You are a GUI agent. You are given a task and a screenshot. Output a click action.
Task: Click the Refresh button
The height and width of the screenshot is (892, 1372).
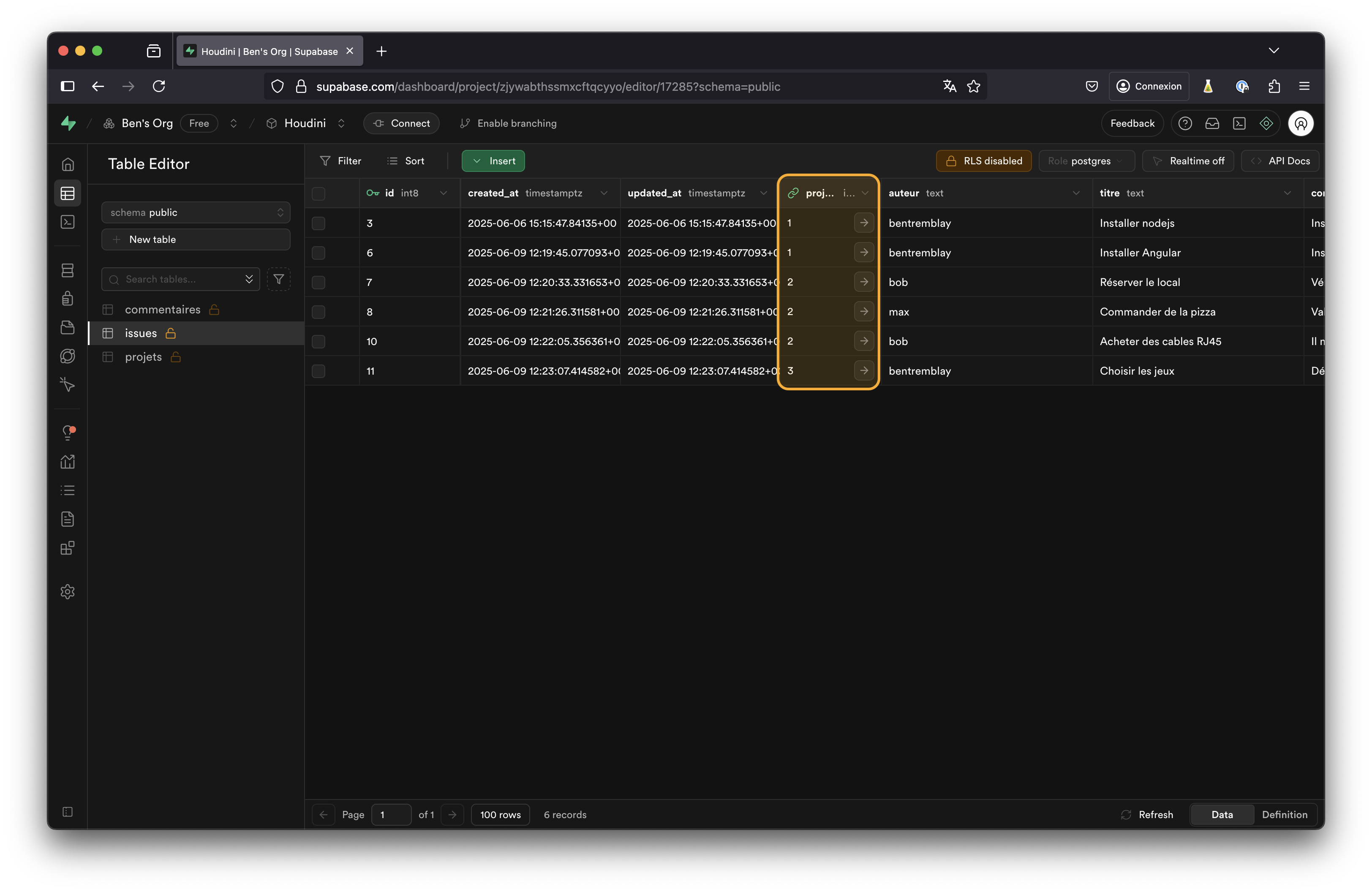pyautogui.click(x=1147, y=814)
